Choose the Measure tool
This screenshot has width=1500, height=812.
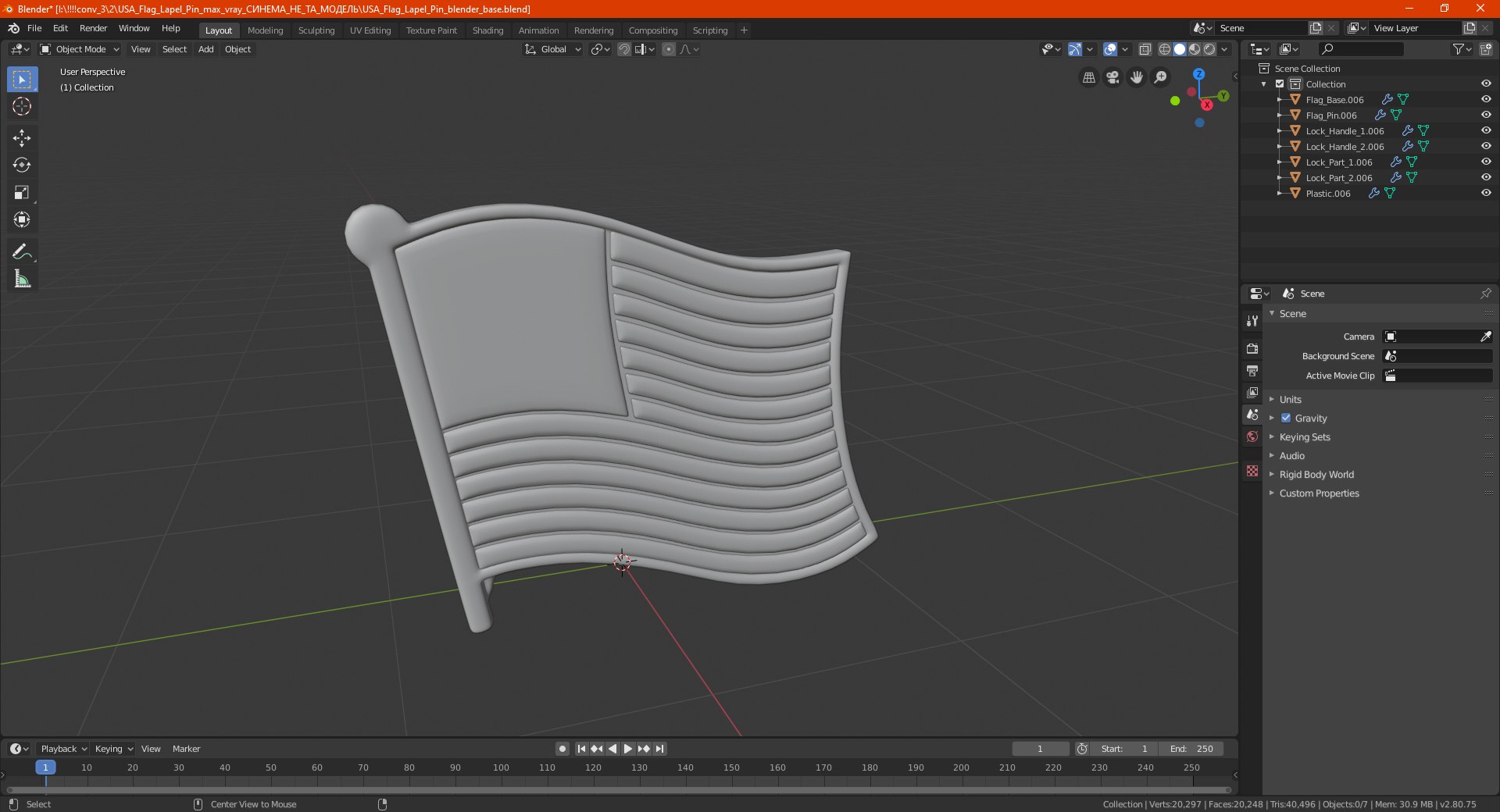tap(21, 279)
